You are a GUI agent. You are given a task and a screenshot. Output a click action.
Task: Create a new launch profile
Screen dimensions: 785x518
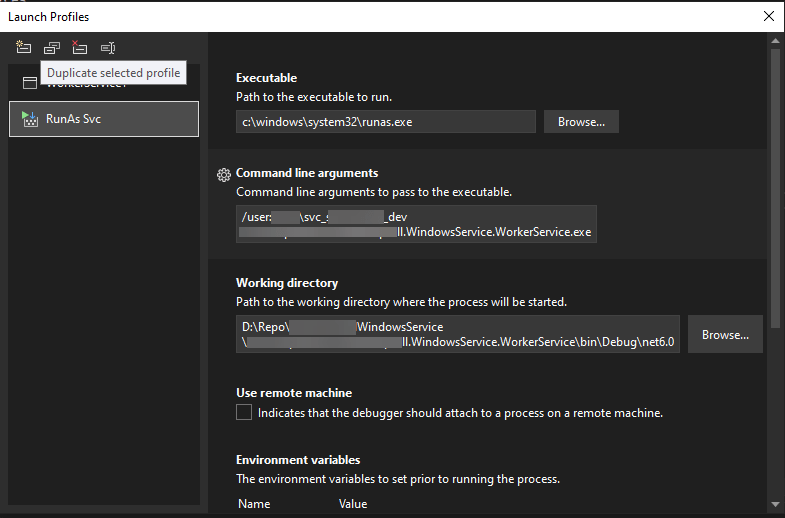coord(23,48)
